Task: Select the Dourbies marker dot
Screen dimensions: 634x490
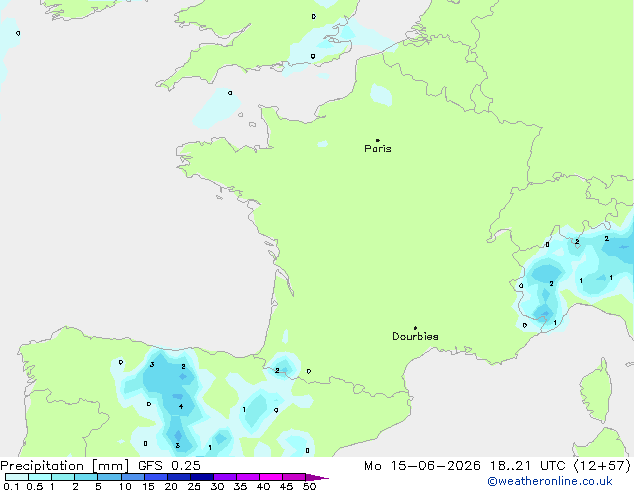Action: point(415,328)
